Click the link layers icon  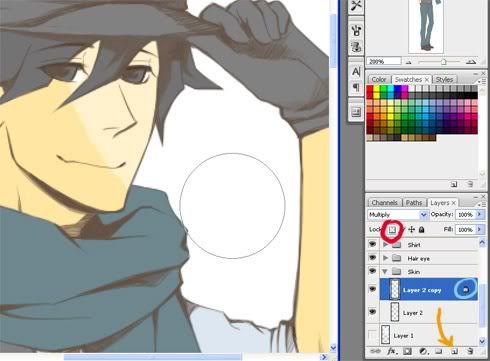click(x=375, y=351)
